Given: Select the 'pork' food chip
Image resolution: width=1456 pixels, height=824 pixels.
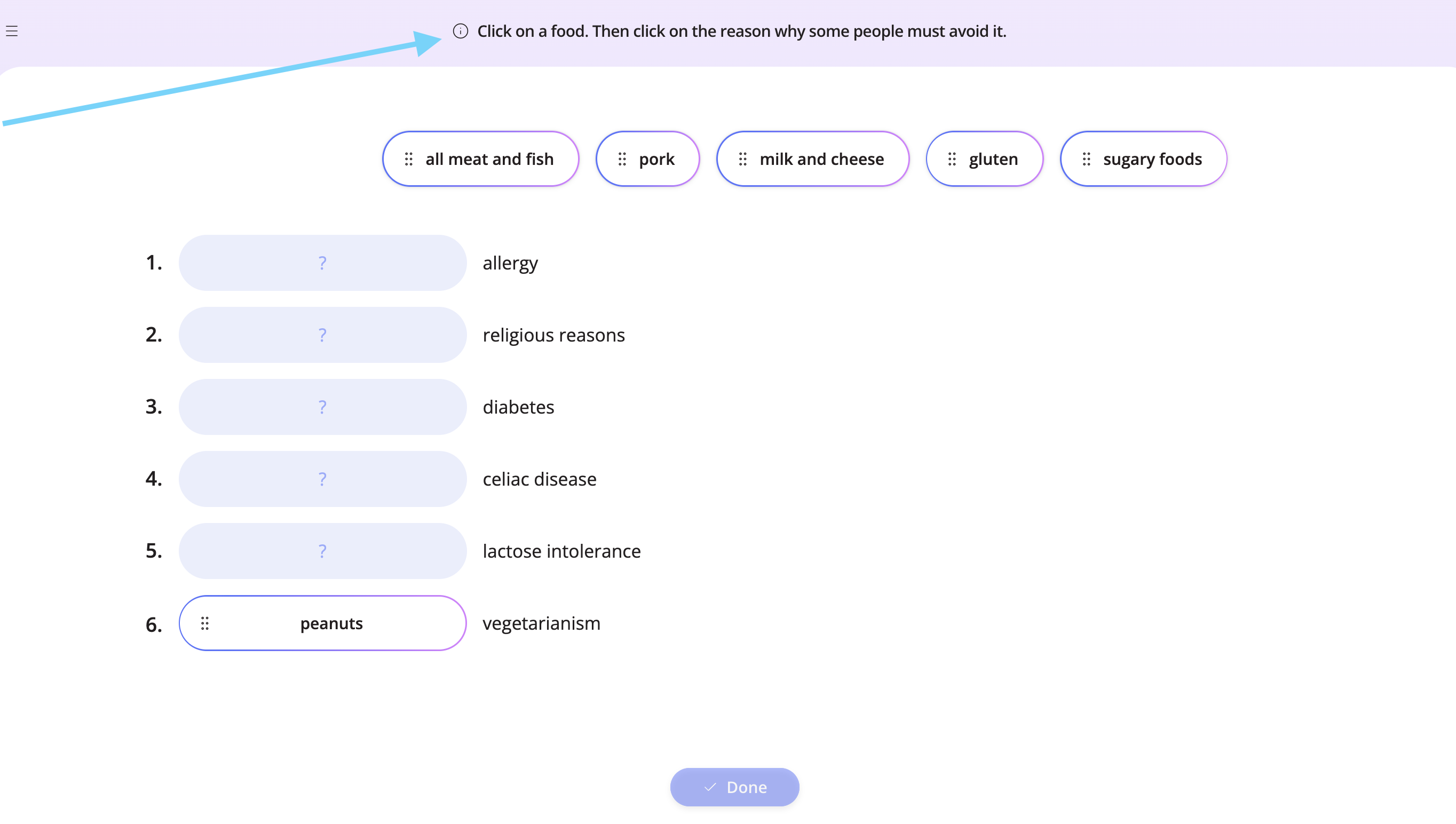Looking at the screenshot, I should (647, 159).
